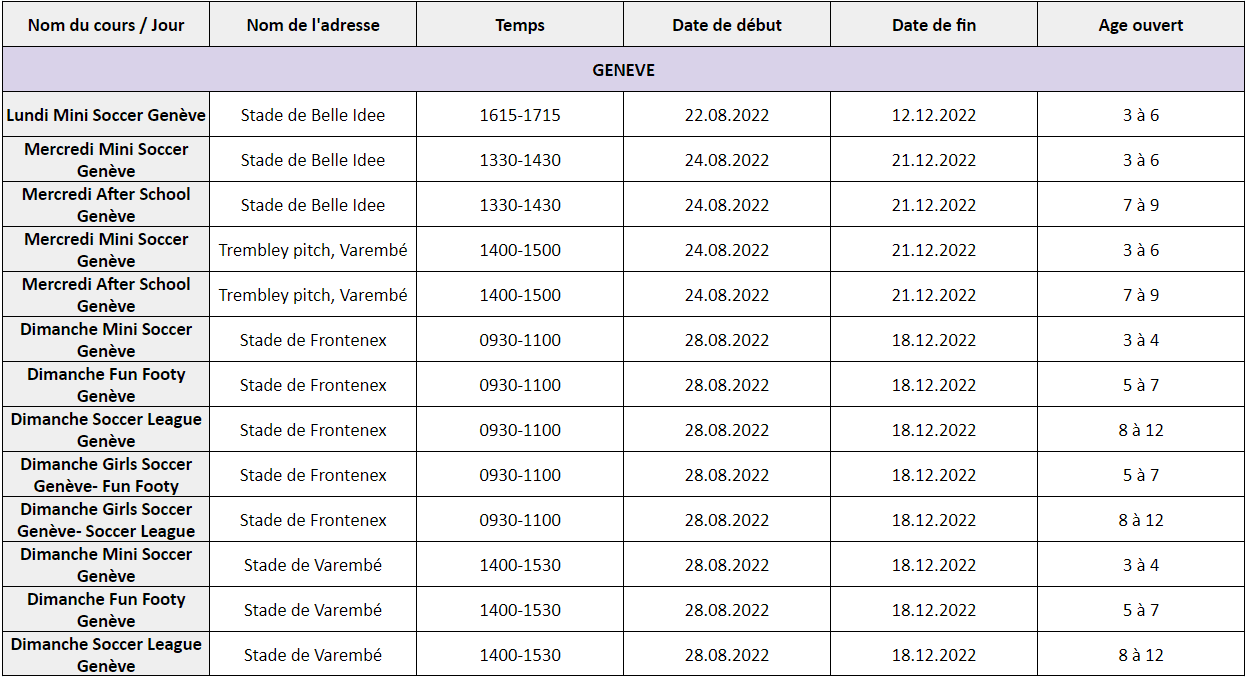Click the 1615-1715 time cell
The width and height of the screenshot is (1246, 677).
click(x=520, y=115)
